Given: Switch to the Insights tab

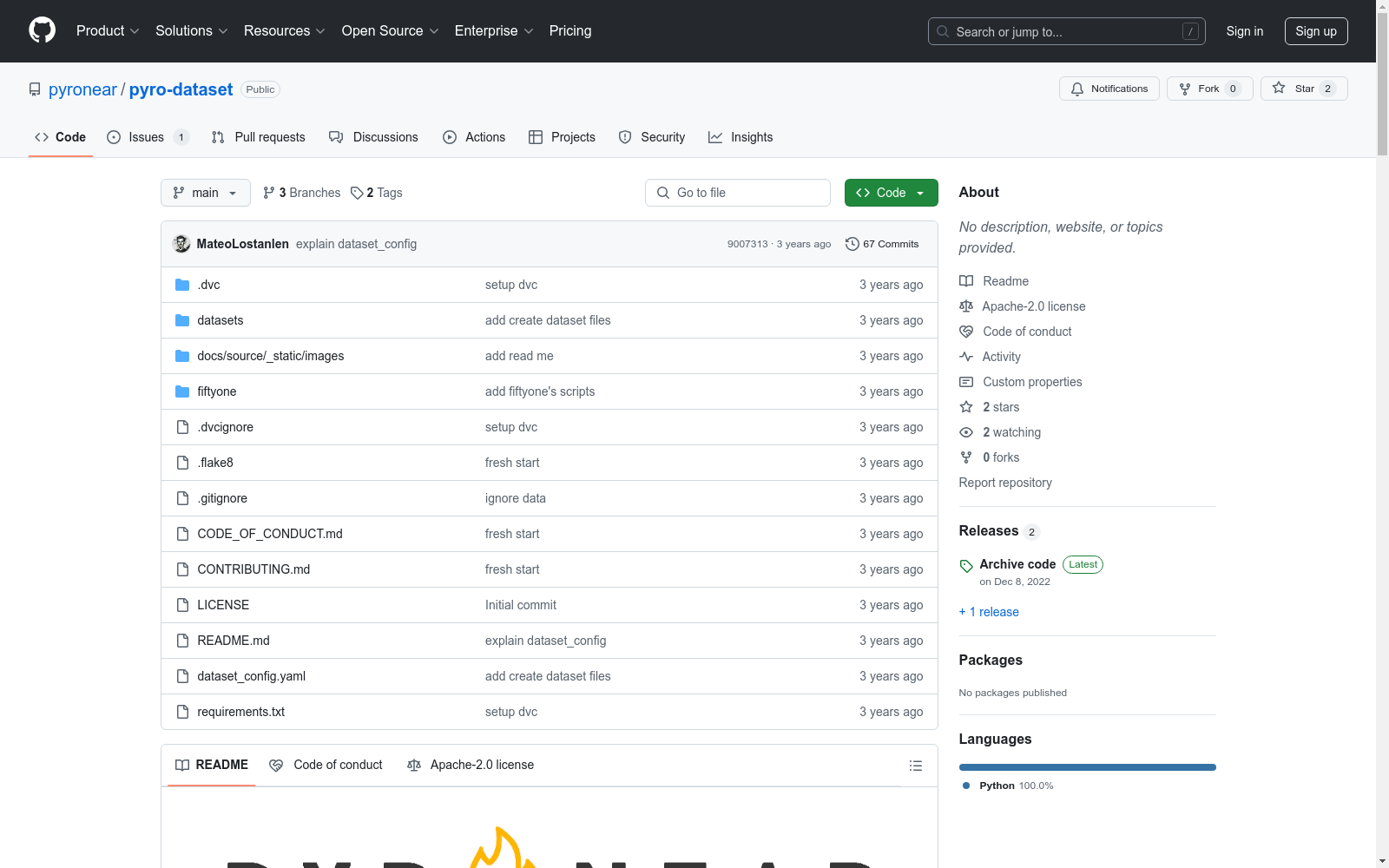Looking at the screenshot, I should click(x=741, y=137).
